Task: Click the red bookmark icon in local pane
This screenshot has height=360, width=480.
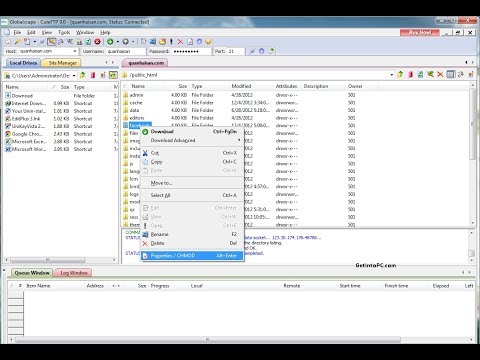Action: 93,75
